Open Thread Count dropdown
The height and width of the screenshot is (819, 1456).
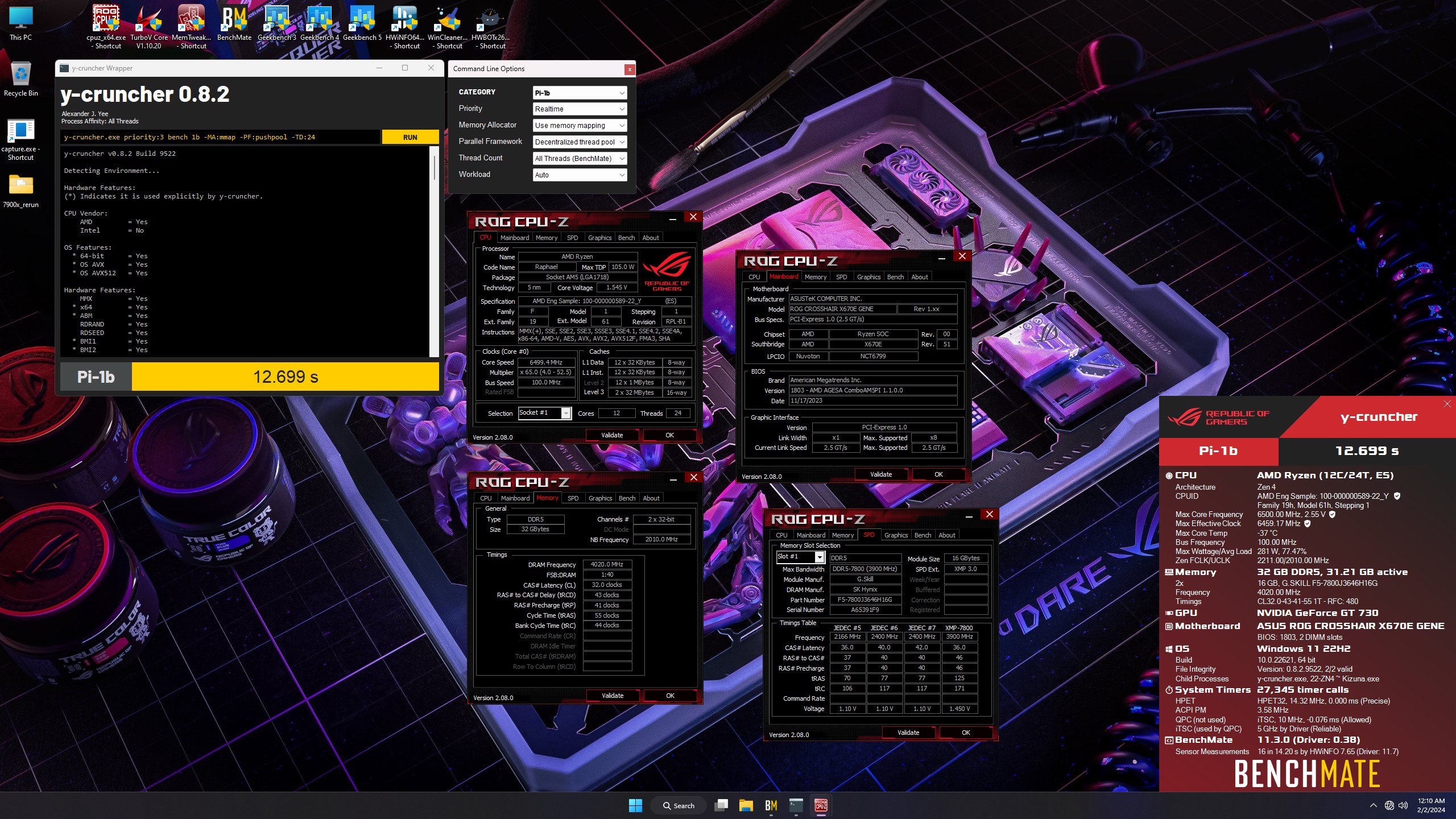click(x=580, y=159)
